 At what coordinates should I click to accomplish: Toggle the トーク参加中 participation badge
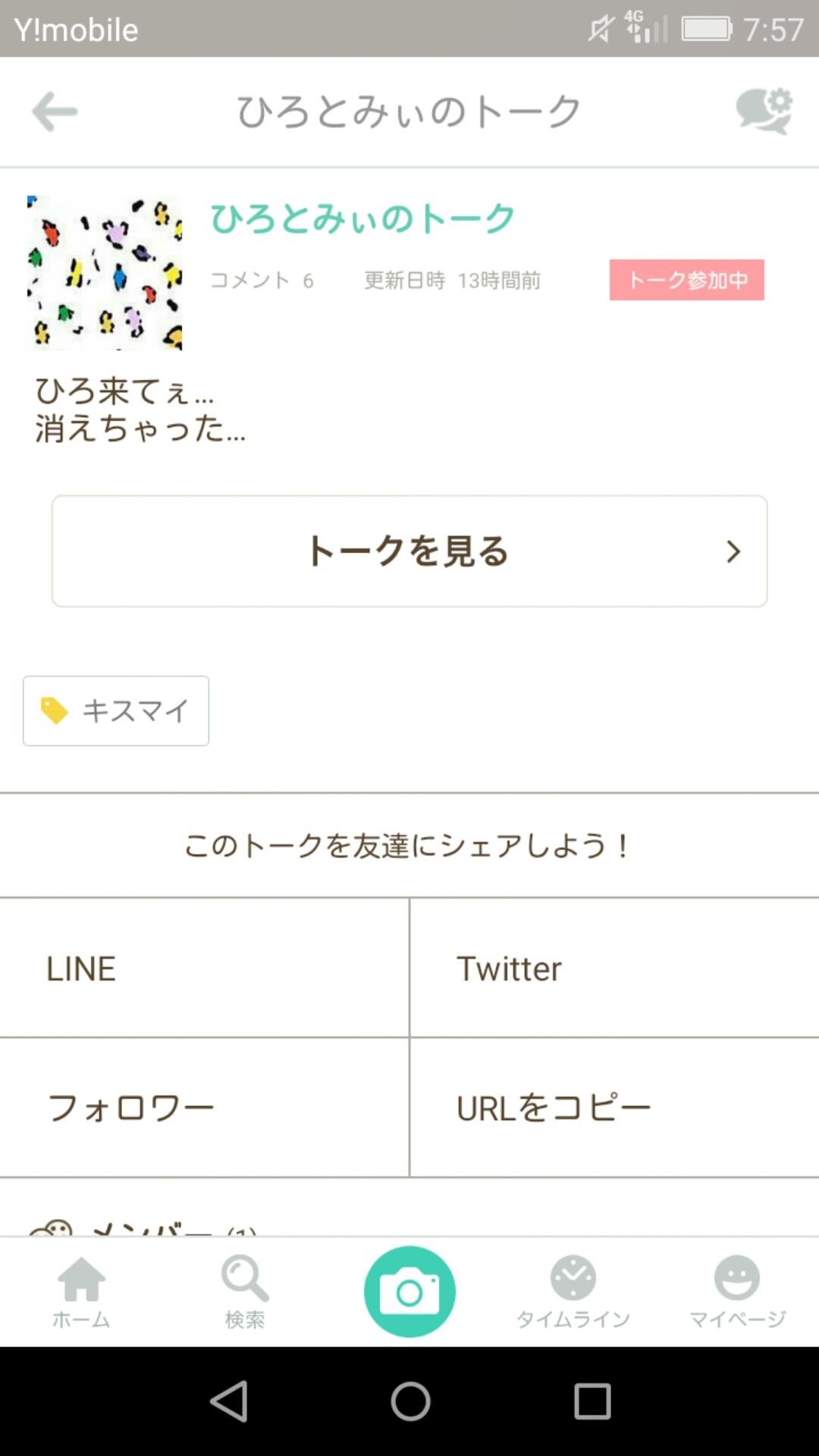click(686, 280)
